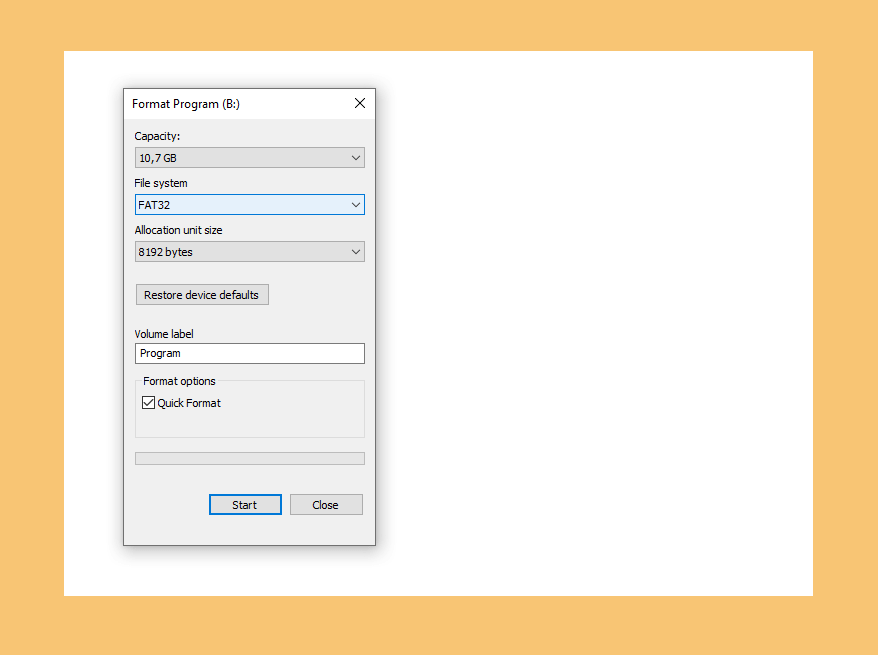Click the Close button in dialog
Viewport: 878px width, 655px height.
[x=326, y=504]
